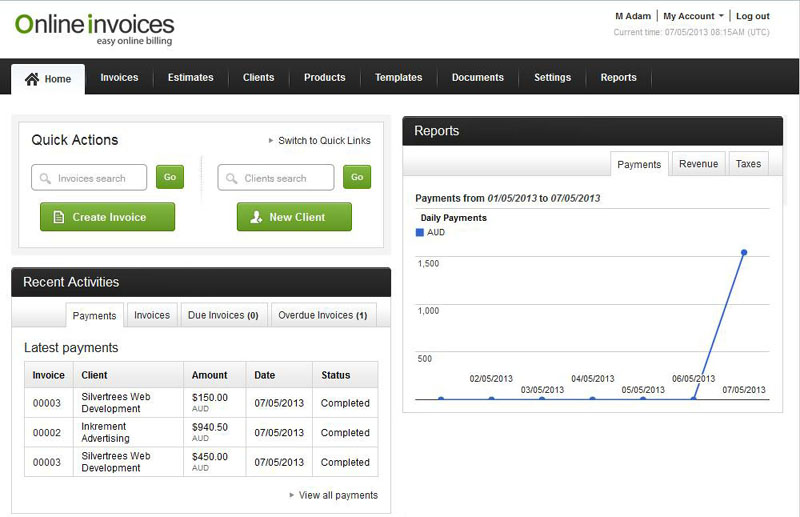Click the magnifier icon in Invoices search
The image size is (800, 517).
click(46, 178)
